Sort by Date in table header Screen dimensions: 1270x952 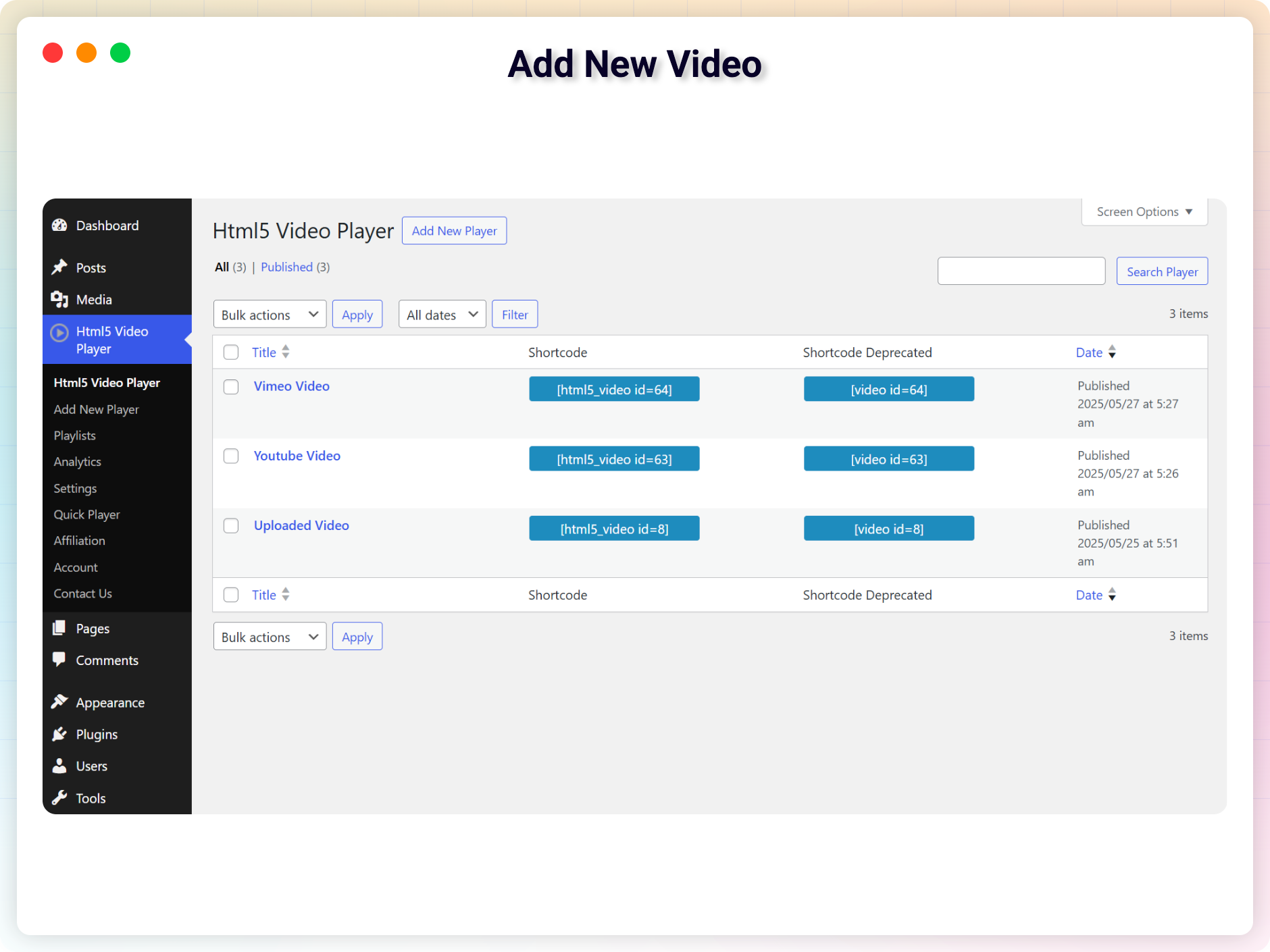pyautogui.click(x=1089, y=352)
